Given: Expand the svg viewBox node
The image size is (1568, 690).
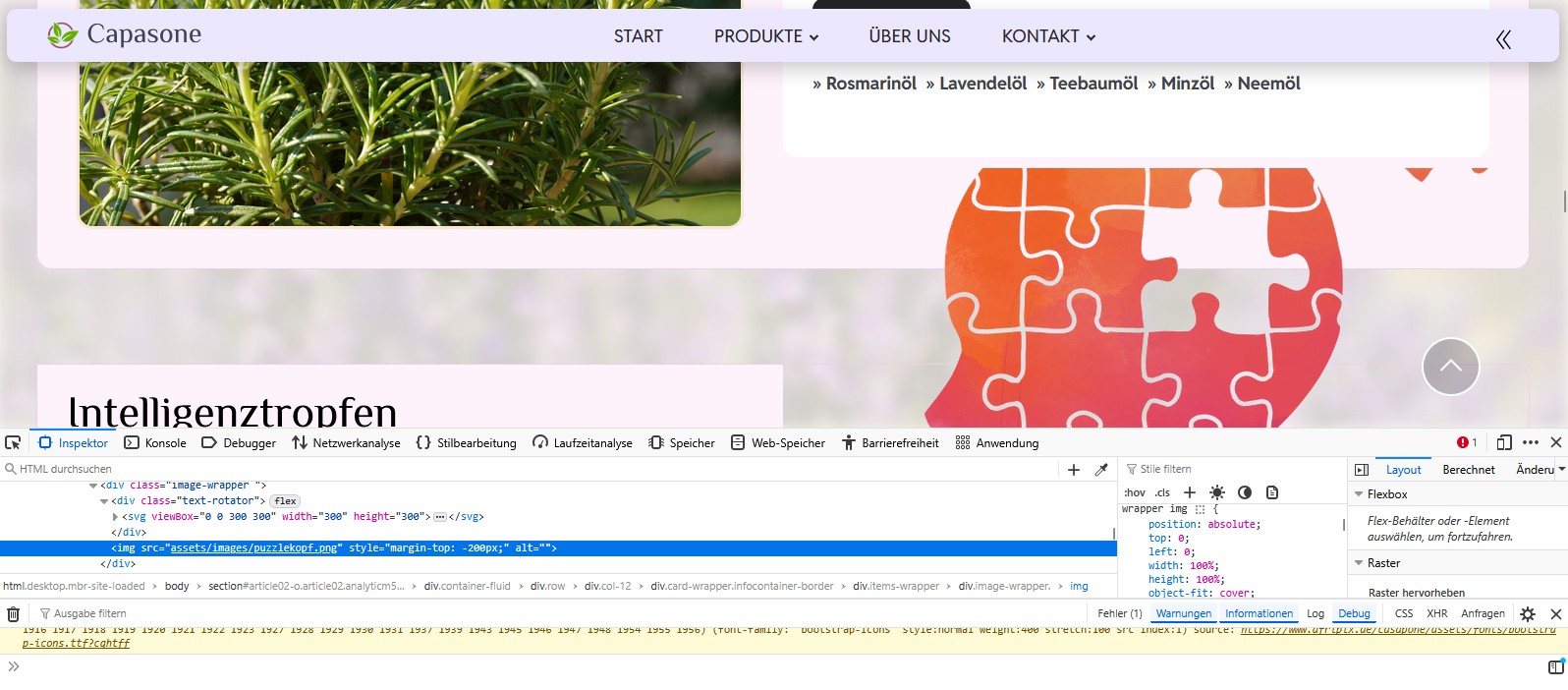Looking at the screenshot, I should pos(115,517).
